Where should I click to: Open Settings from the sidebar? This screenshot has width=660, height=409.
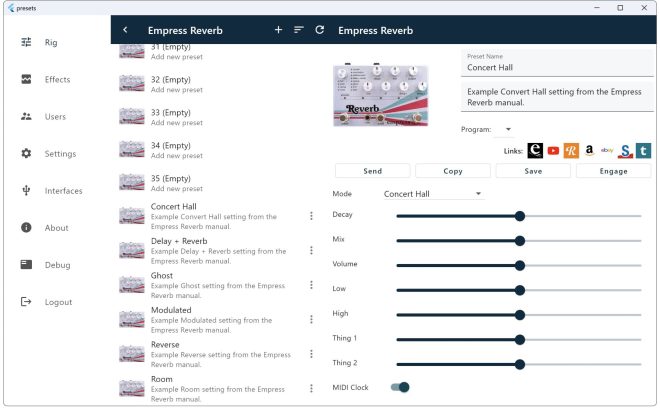click(x=60, y=154)
